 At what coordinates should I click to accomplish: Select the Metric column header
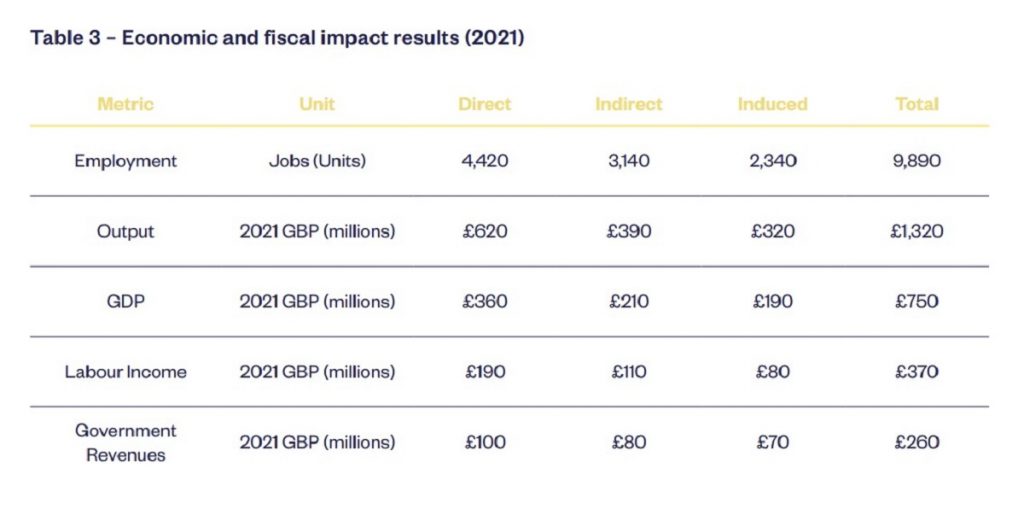(126, 104)
